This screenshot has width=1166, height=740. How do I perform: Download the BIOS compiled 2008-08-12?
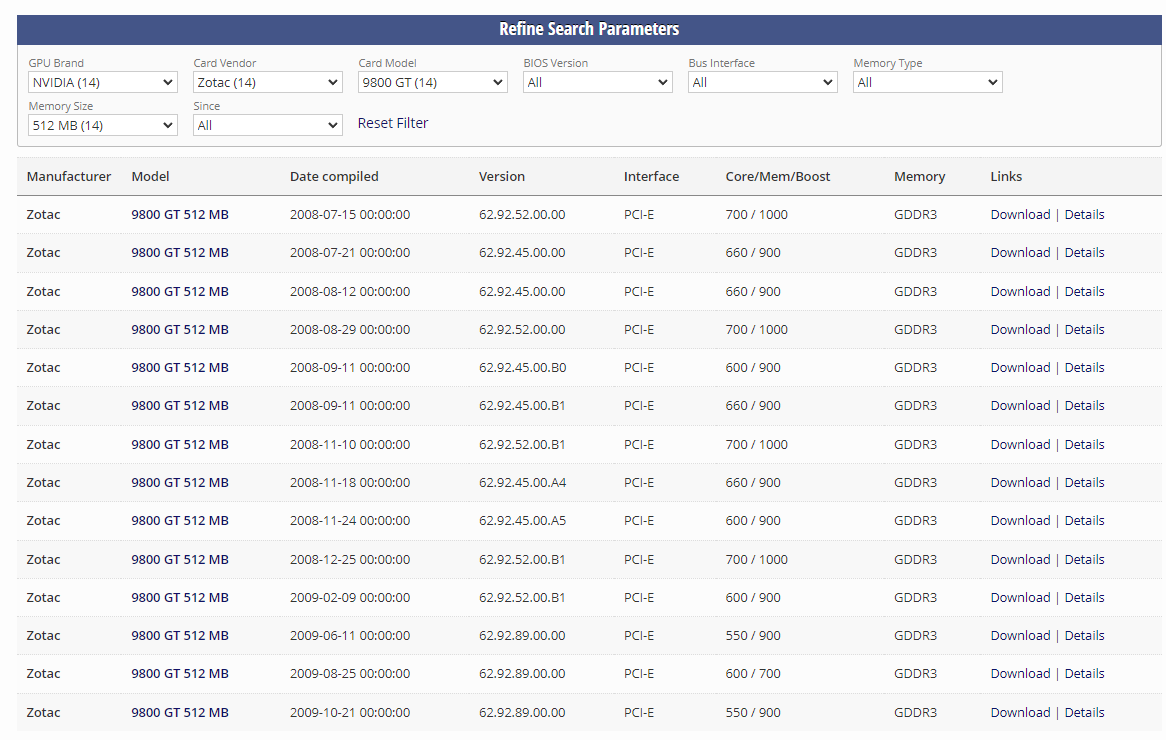click(1020, 292)
